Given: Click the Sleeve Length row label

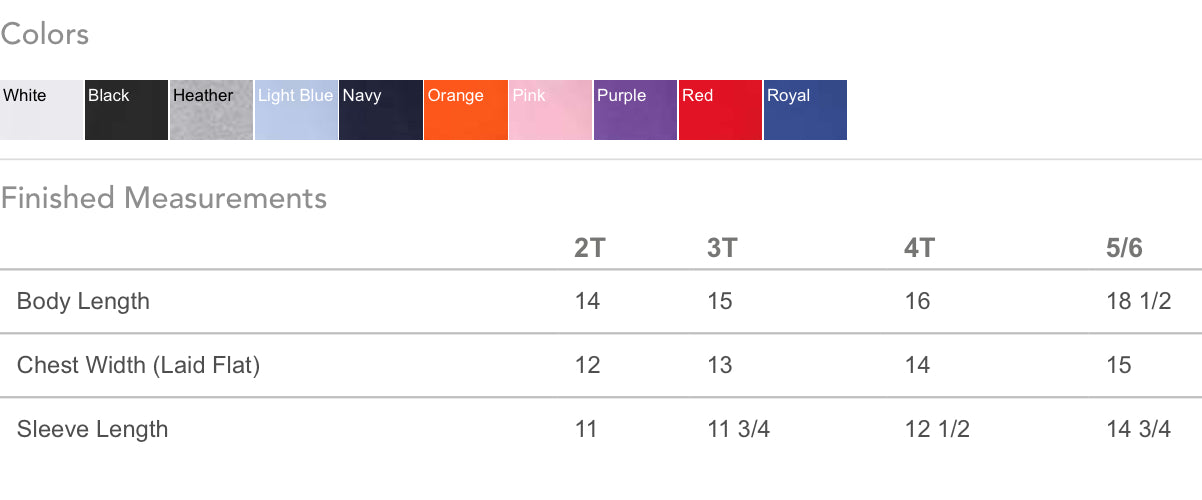Looking at the screenshot, I should click(x=92, y=429).
